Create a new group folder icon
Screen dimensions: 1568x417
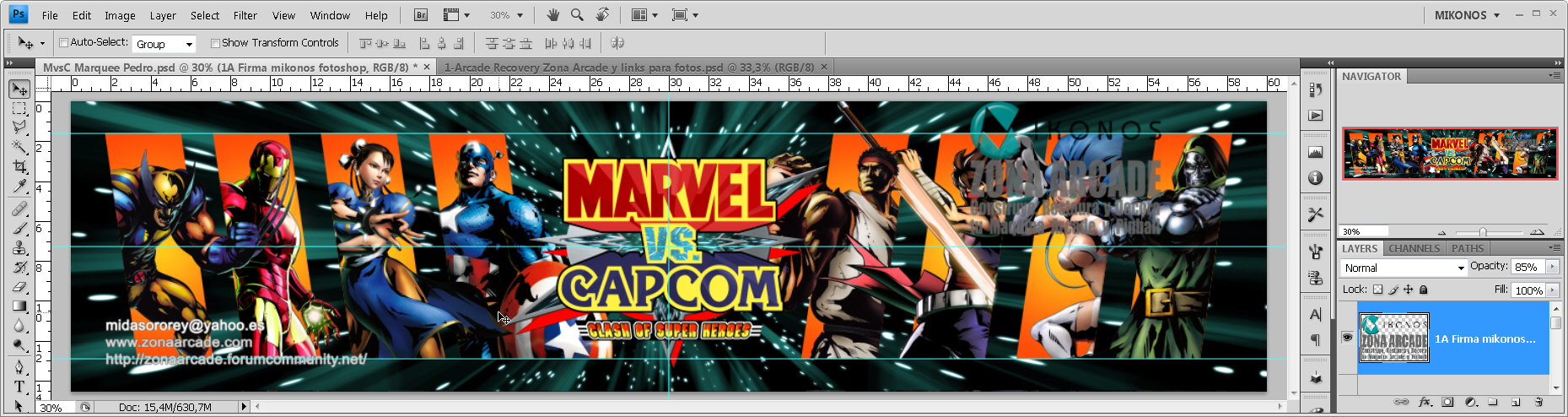point(1493,403)
